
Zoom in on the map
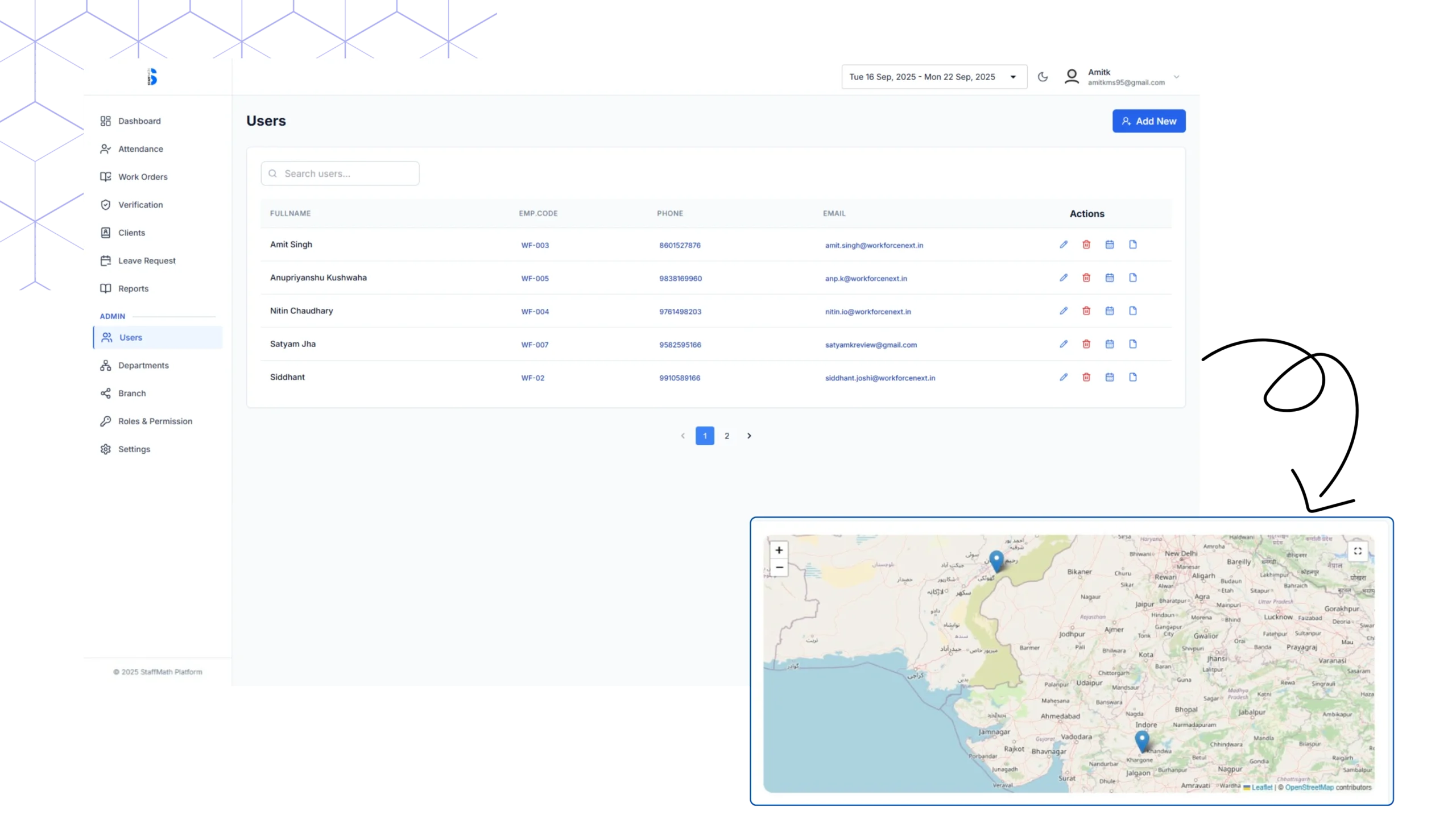[779, 550]
